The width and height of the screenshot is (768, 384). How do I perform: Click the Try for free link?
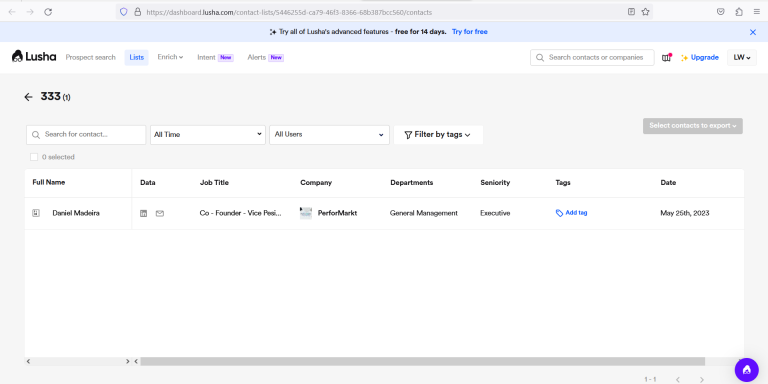pyautogui.click(x=470, y=32)
